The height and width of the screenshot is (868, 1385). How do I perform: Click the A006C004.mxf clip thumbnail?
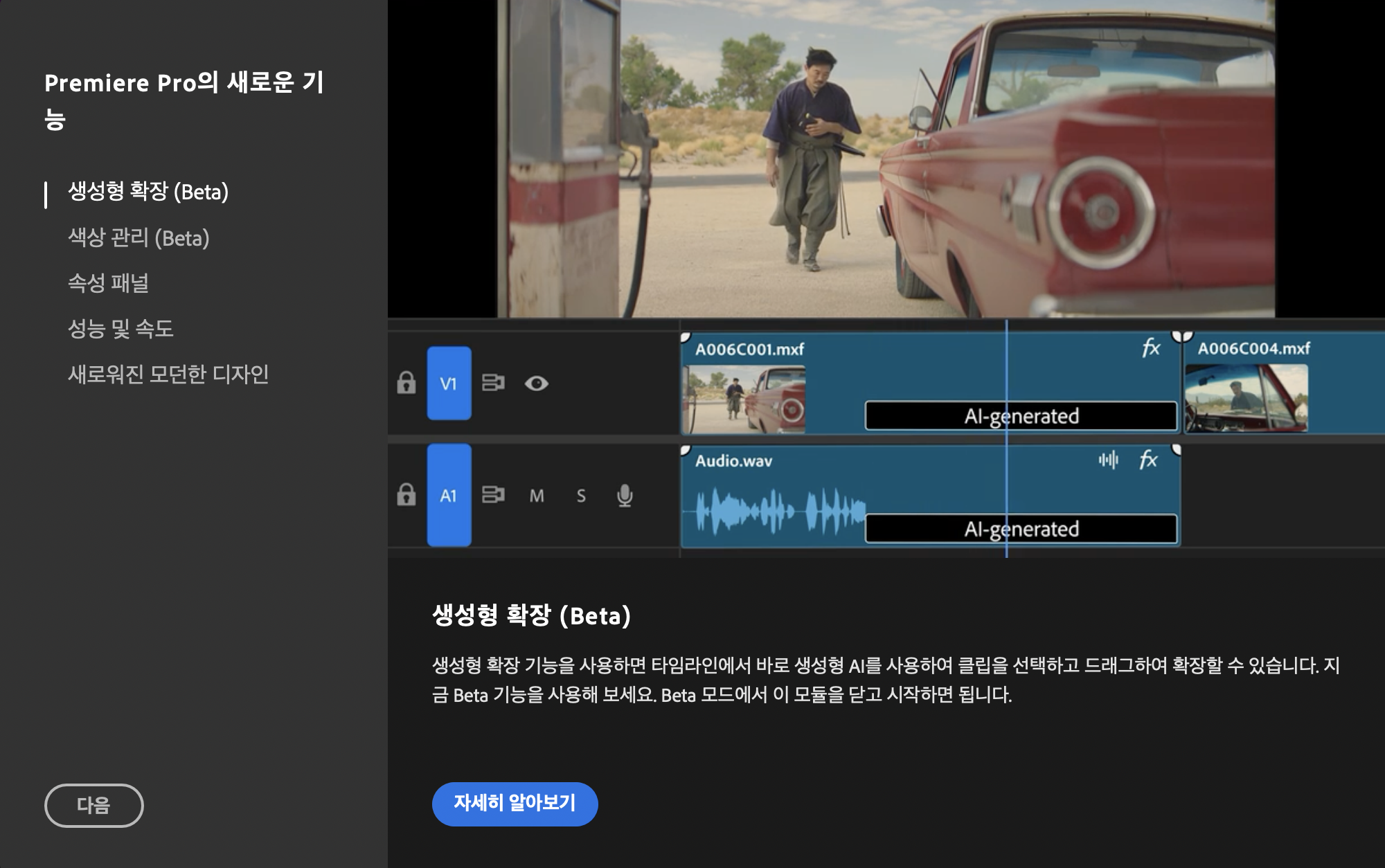[x=1246, y=398]
